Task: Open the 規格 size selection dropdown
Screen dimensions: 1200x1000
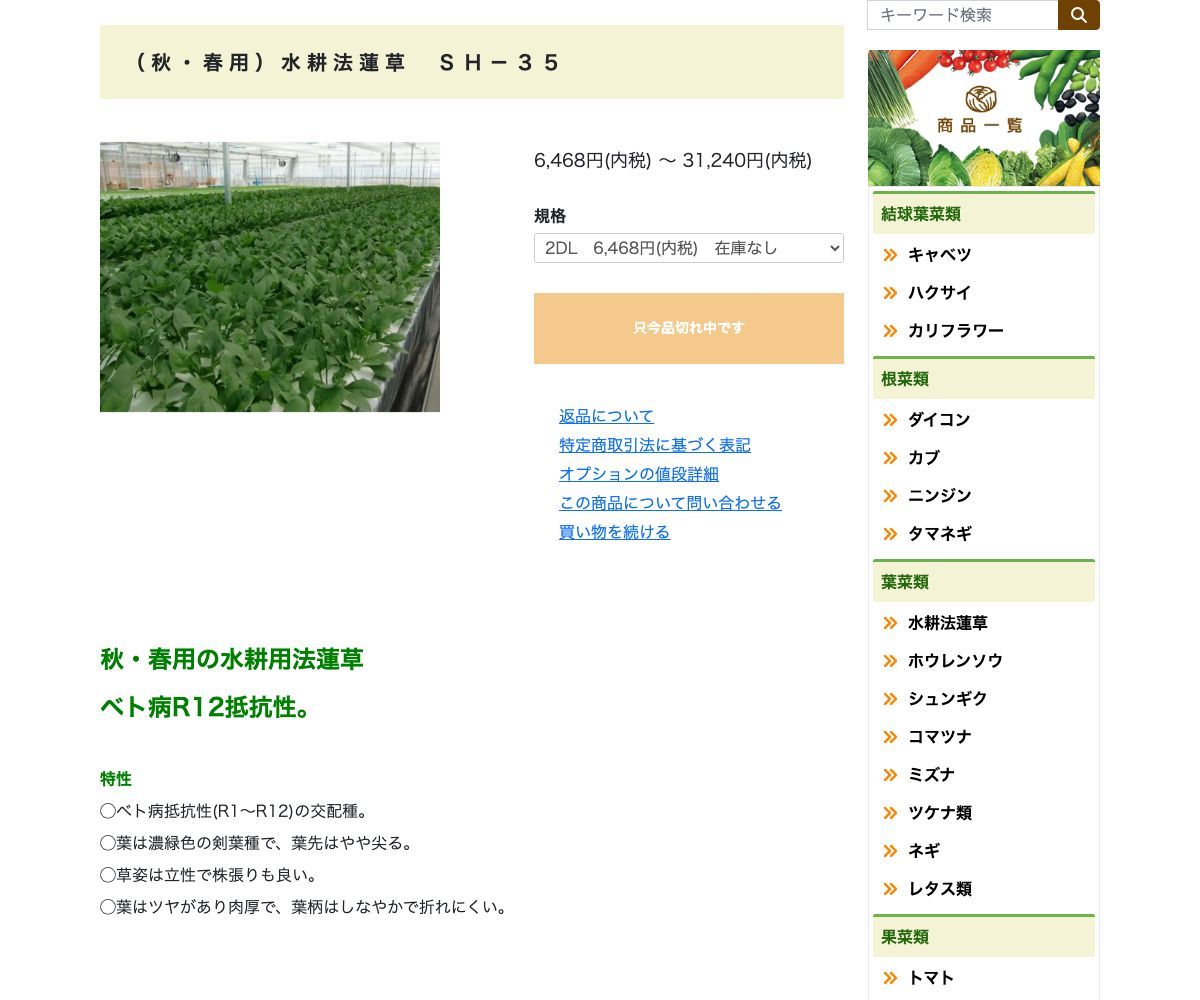Action: [688, 248]
